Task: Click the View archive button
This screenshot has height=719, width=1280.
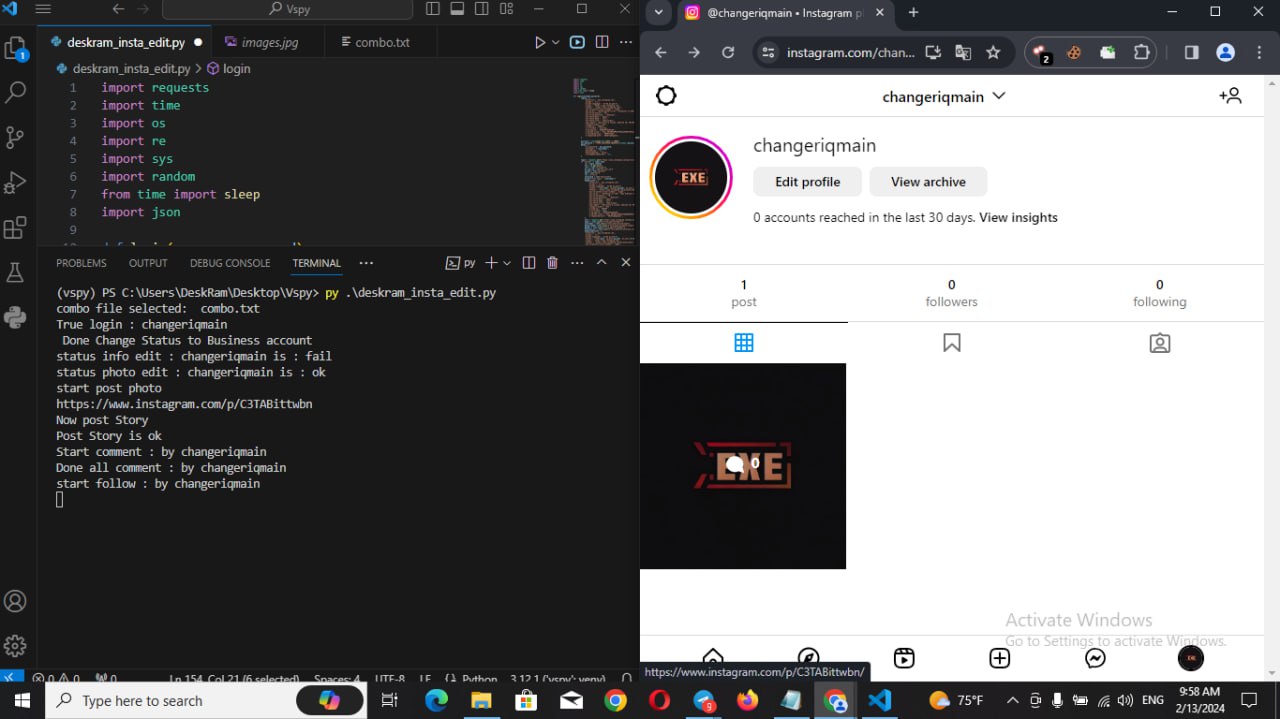Action: pos(928,182)
